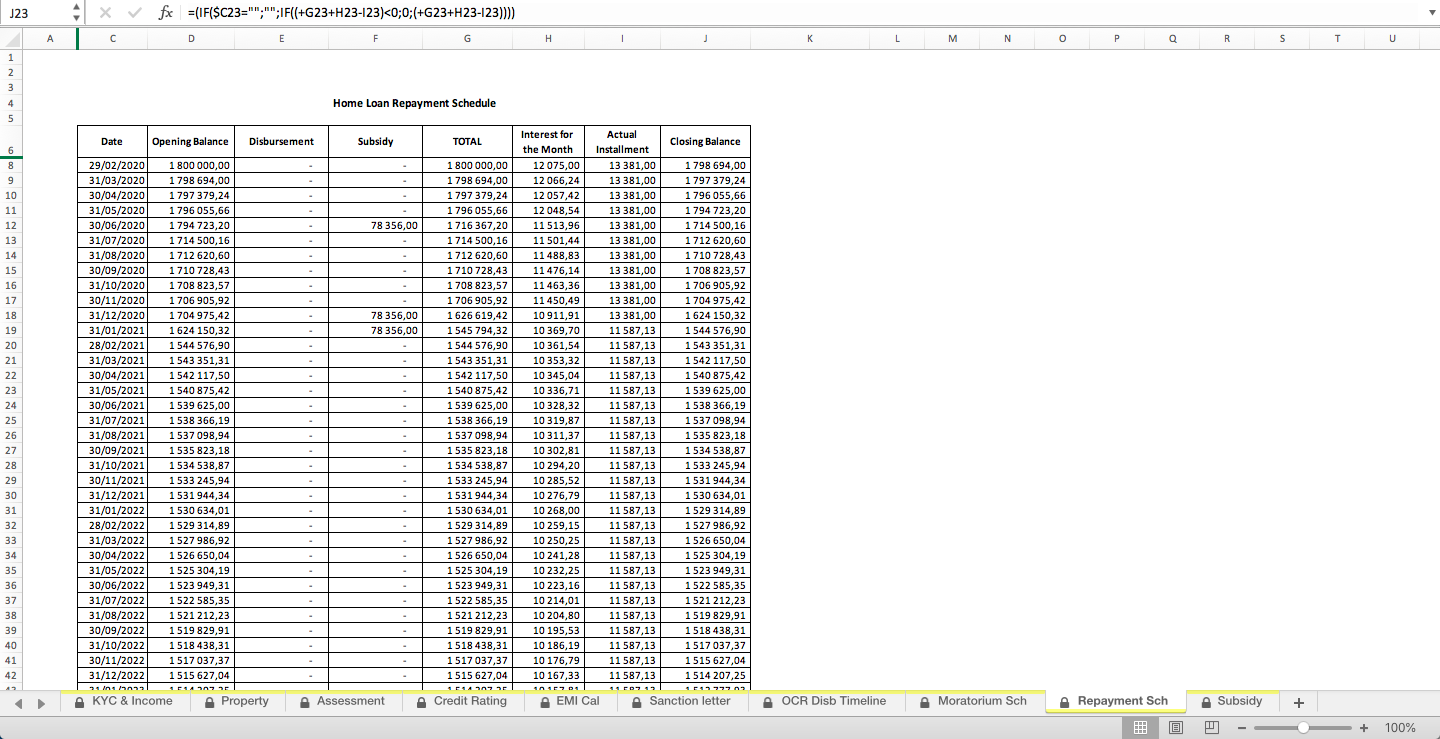Open the Credit Rating sheet tab
1440x739 pixels.
coord(461,702)
